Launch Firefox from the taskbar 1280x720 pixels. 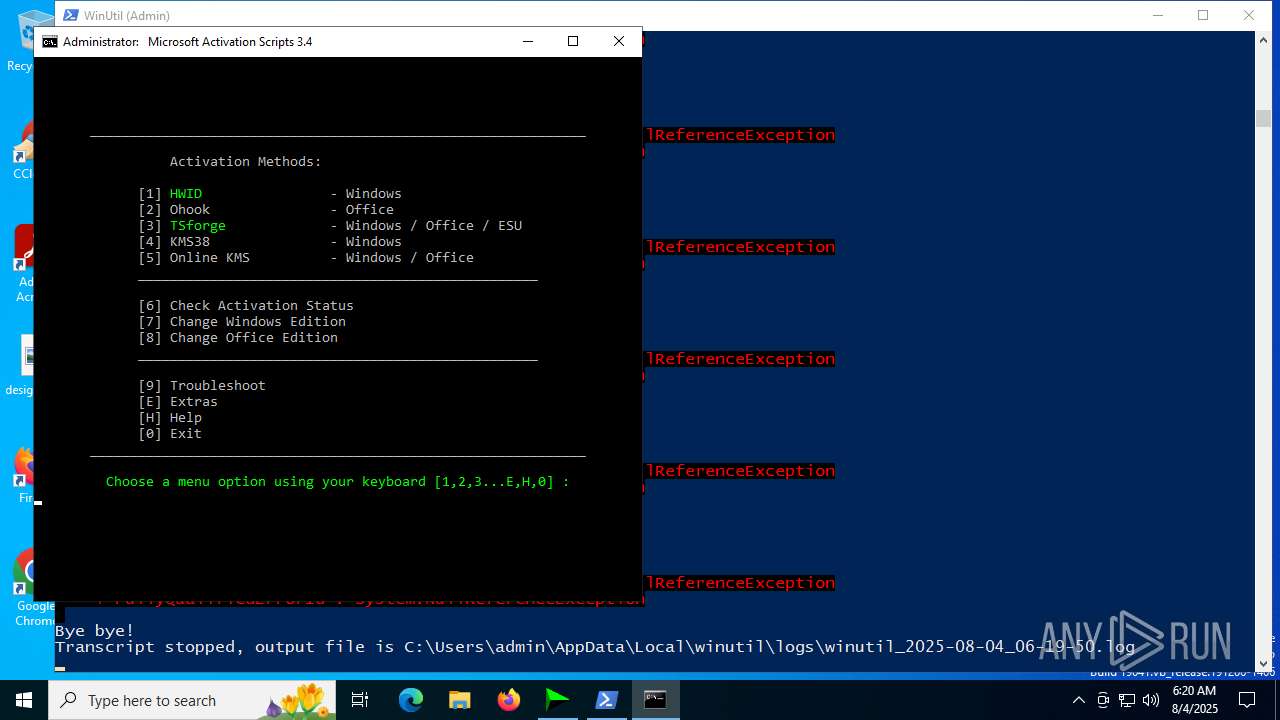coord(509,700)
